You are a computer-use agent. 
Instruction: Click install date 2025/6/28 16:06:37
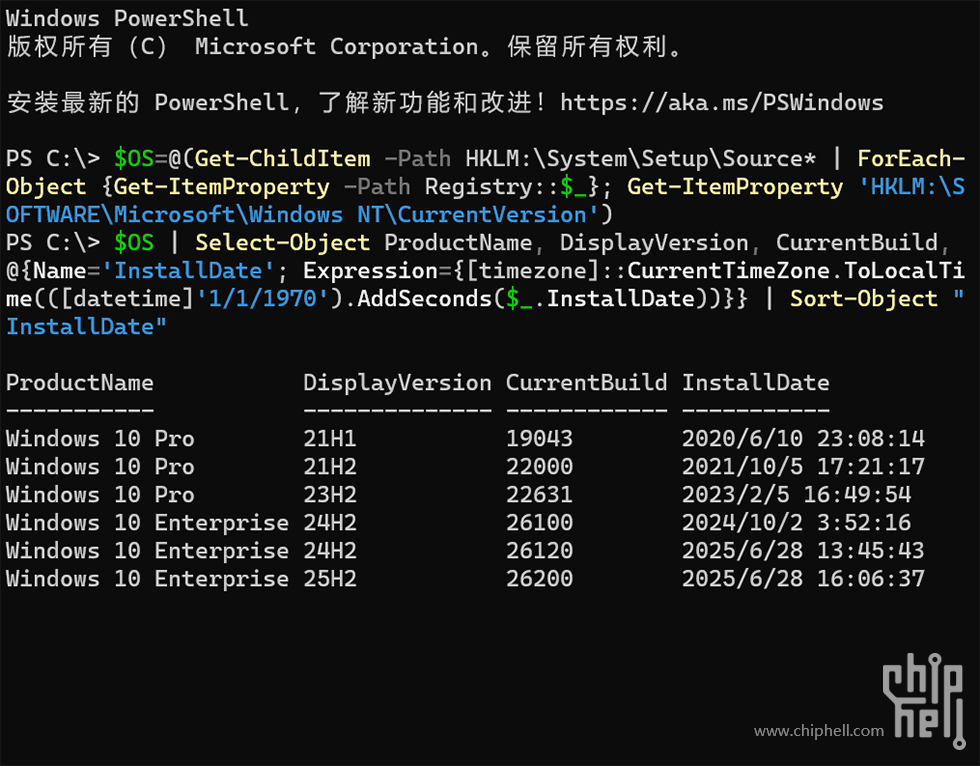pos(803,579)
